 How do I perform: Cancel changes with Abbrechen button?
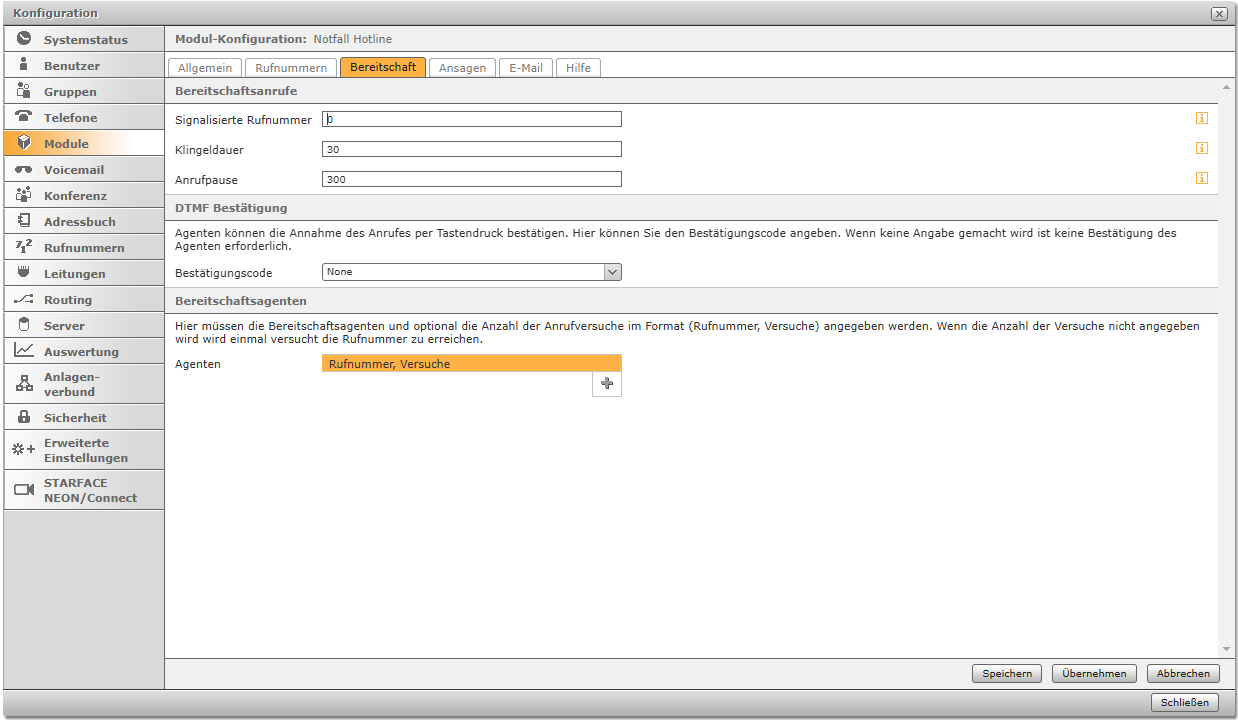pos(1183,674)
